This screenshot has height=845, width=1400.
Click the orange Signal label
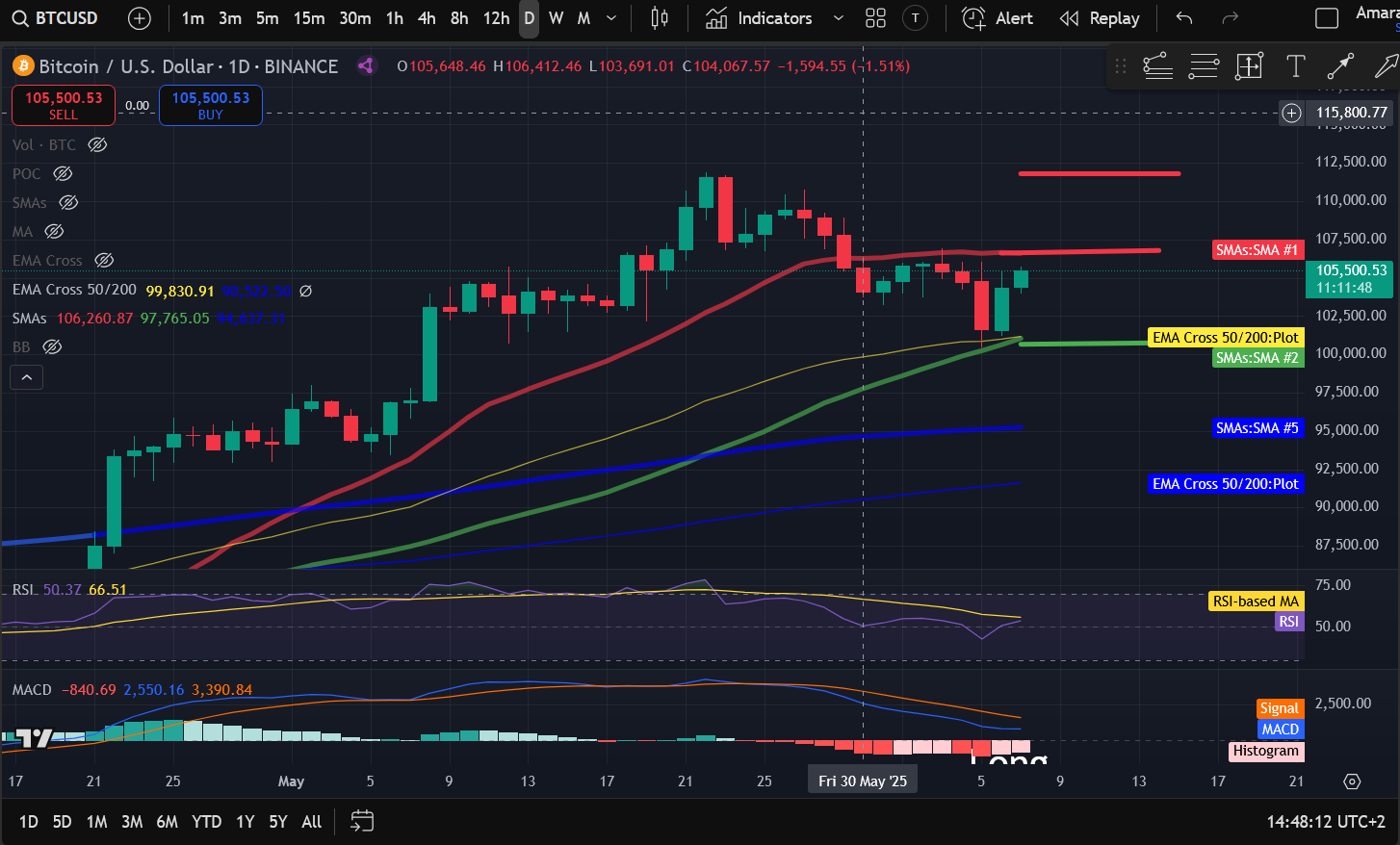tap(1280, 708)
